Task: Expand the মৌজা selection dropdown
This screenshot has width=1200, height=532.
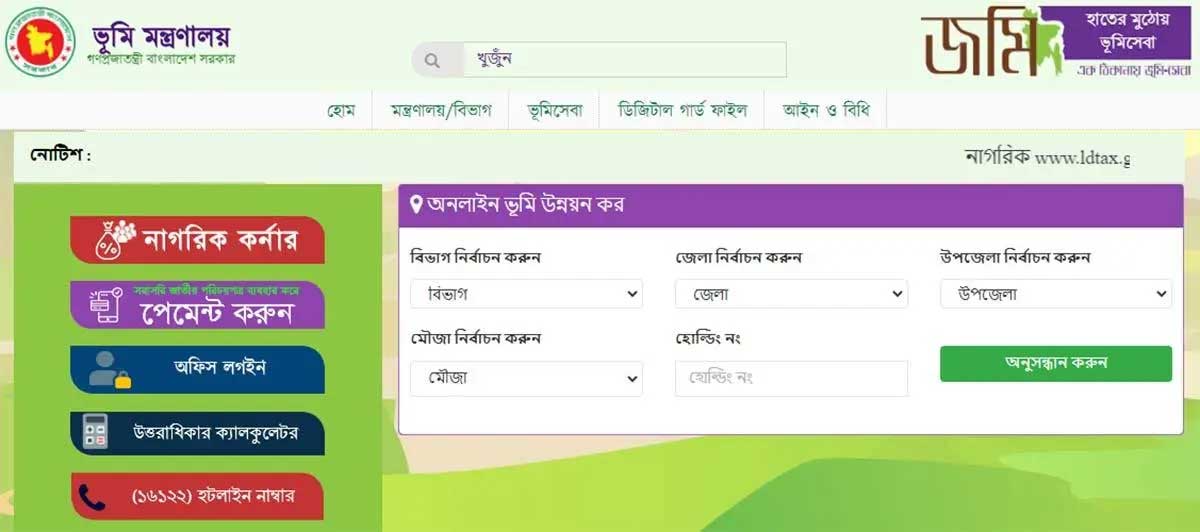Action: (526, 379)
